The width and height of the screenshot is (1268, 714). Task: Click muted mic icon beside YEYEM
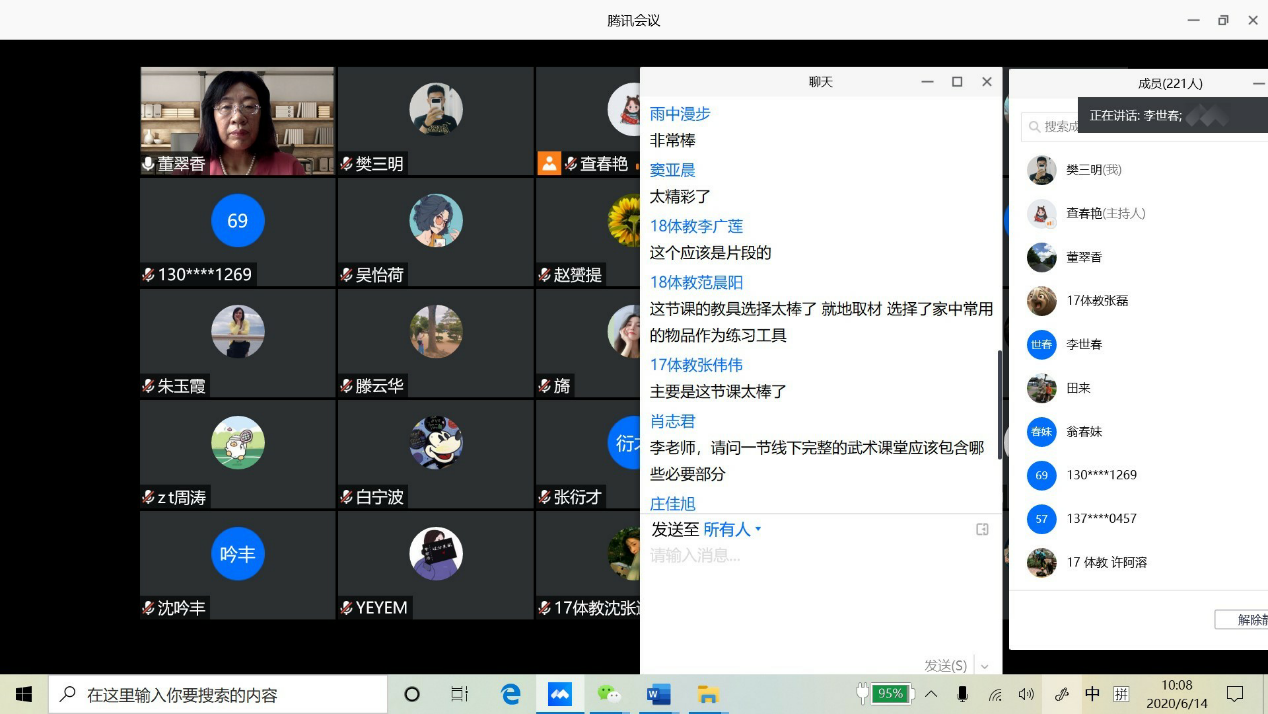347,608
